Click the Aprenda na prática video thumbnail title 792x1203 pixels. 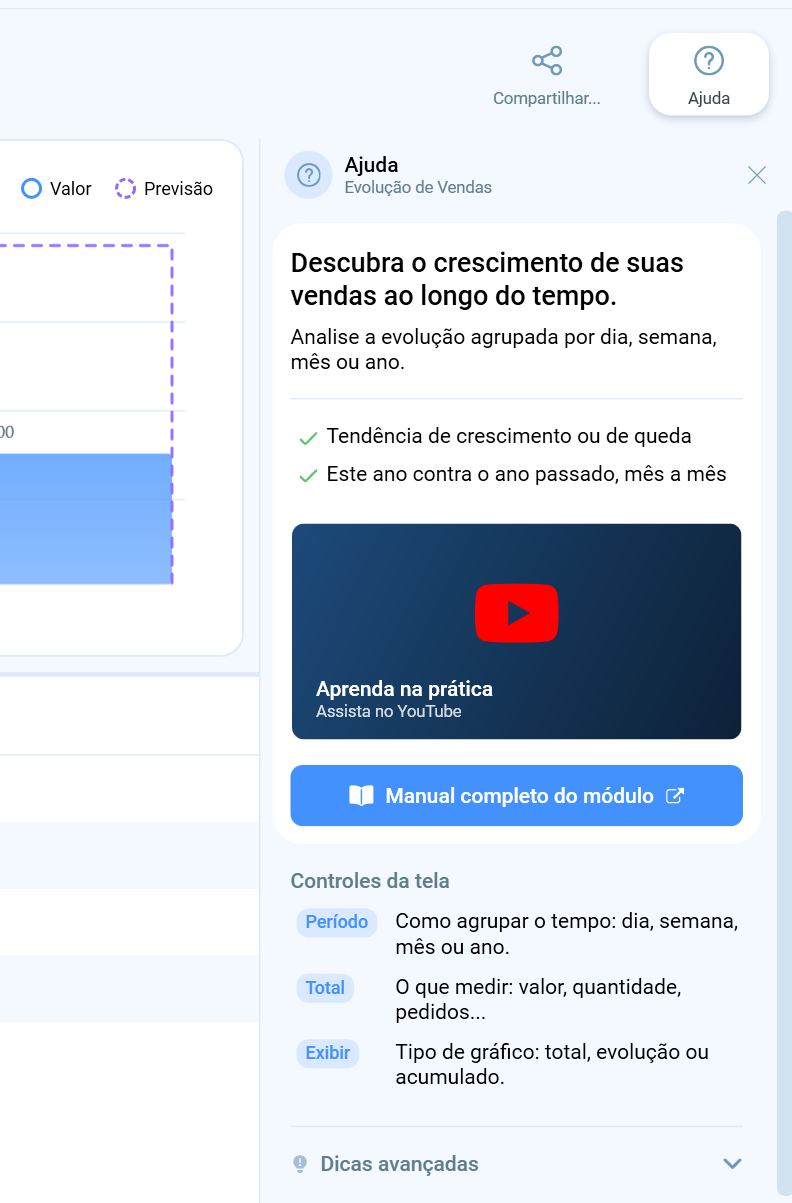click(x=404, y=689)
